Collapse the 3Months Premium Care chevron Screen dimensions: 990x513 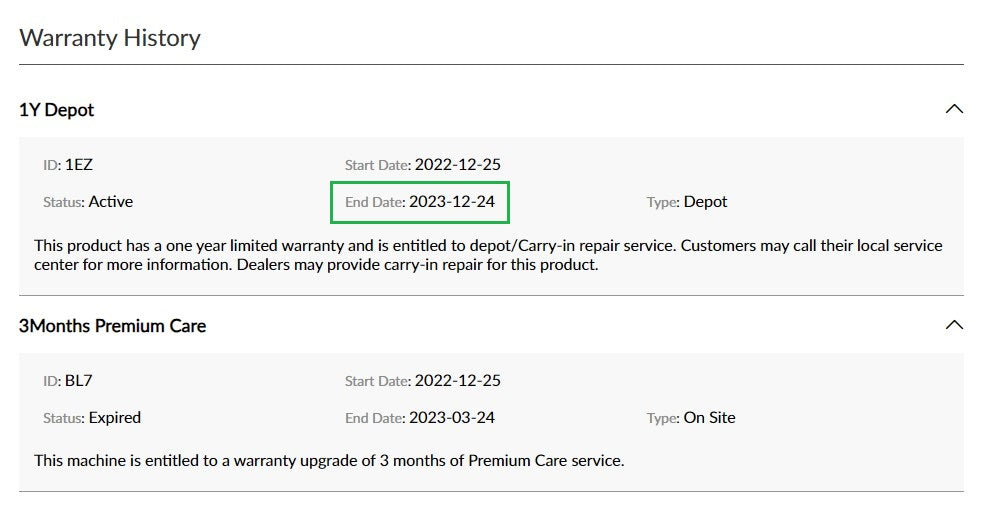coord(954,325)
